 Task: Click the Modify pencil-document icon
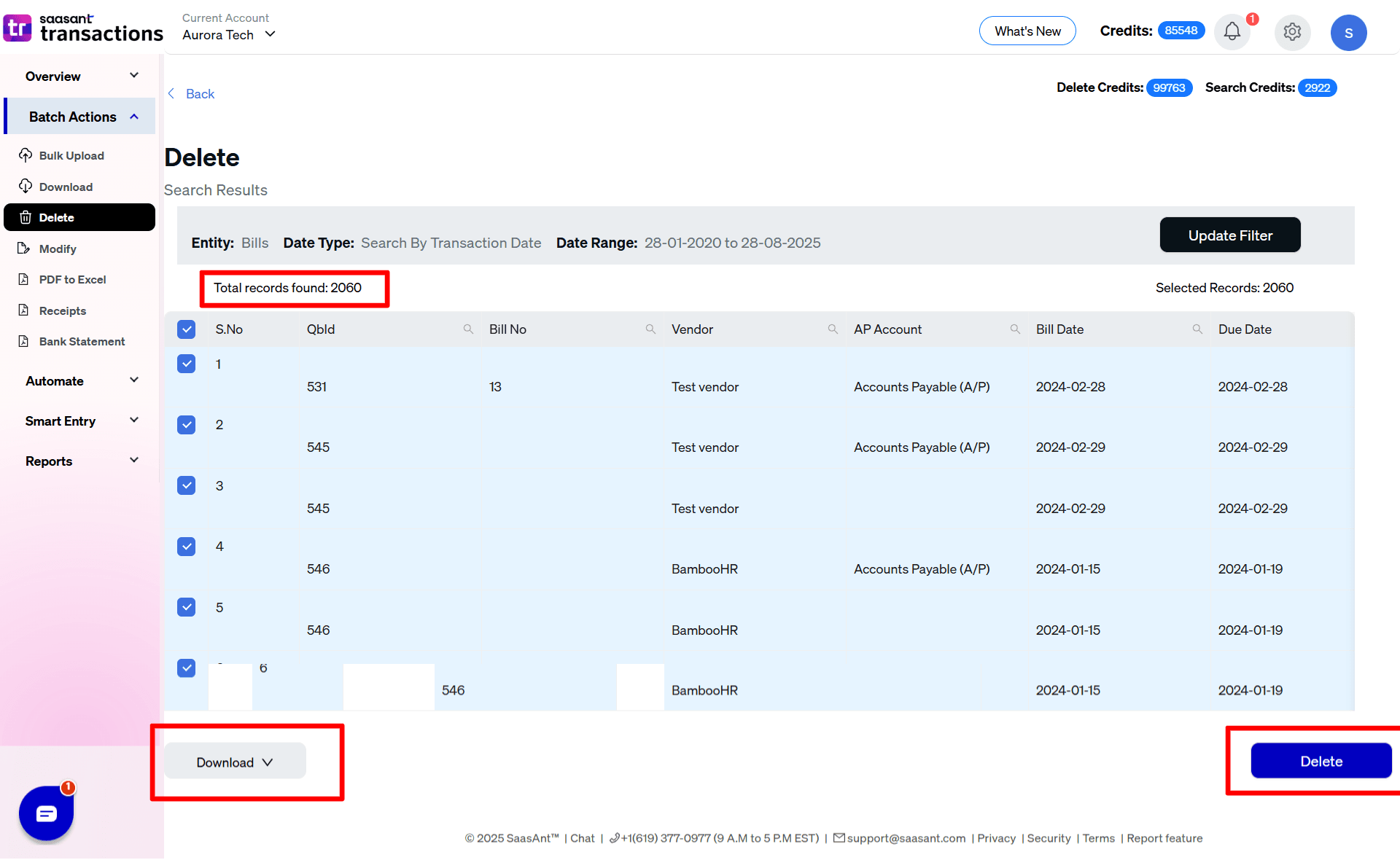tap(24, 249)
